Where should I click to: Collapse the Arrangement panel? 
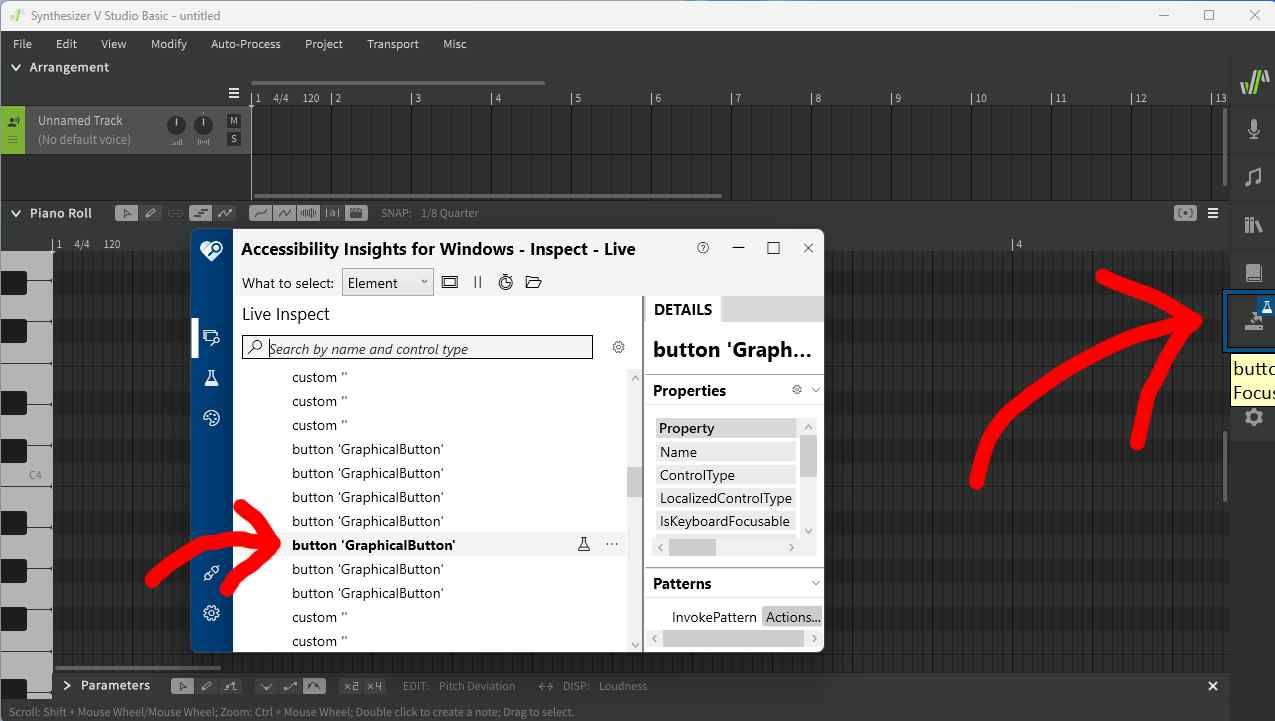pos(16,67)
